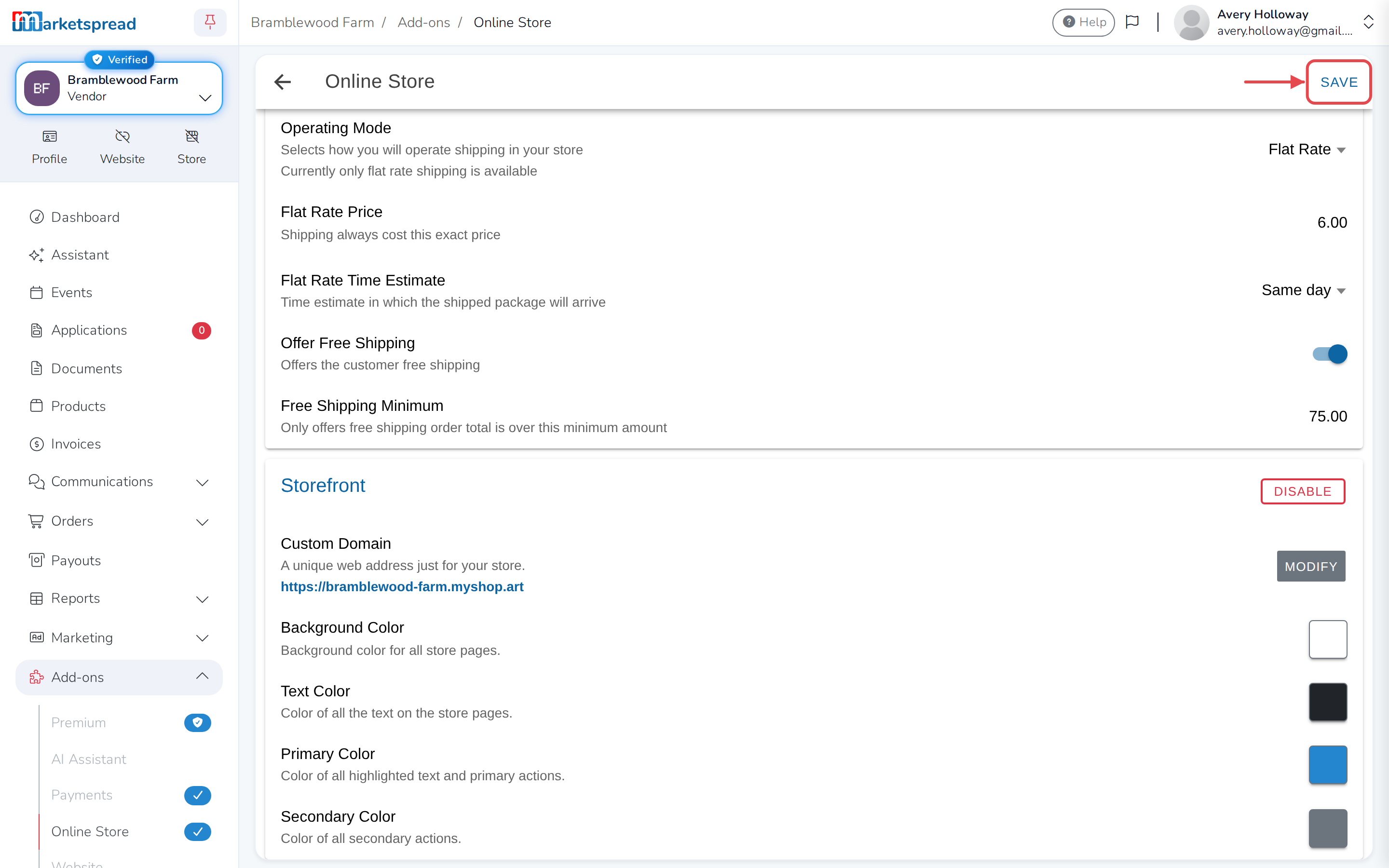Screen dimensions: 1389x868
Task: Open the flag notifications icon
Action: click(x=1132, y=22)
